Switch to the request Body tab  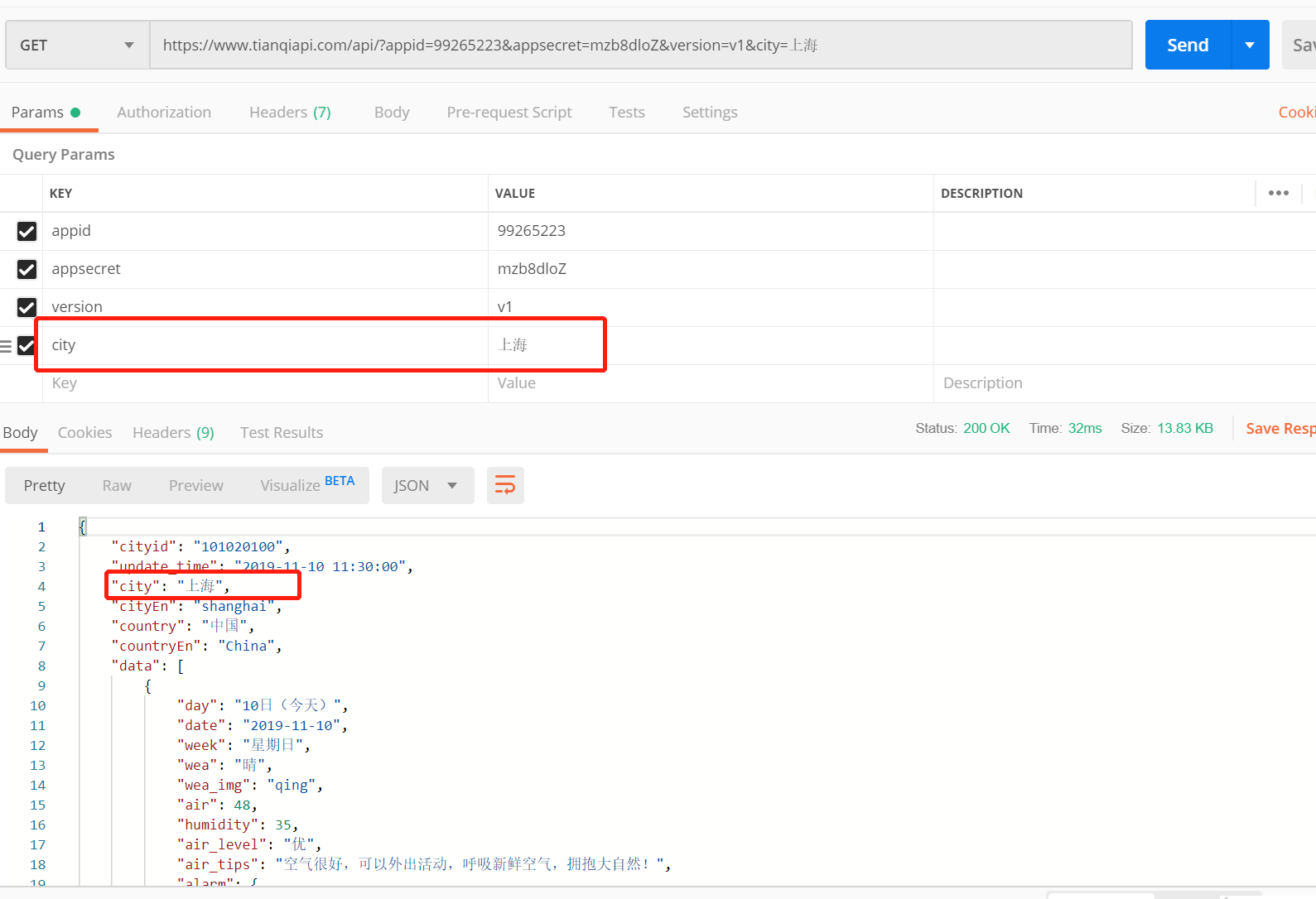[392, 112]
